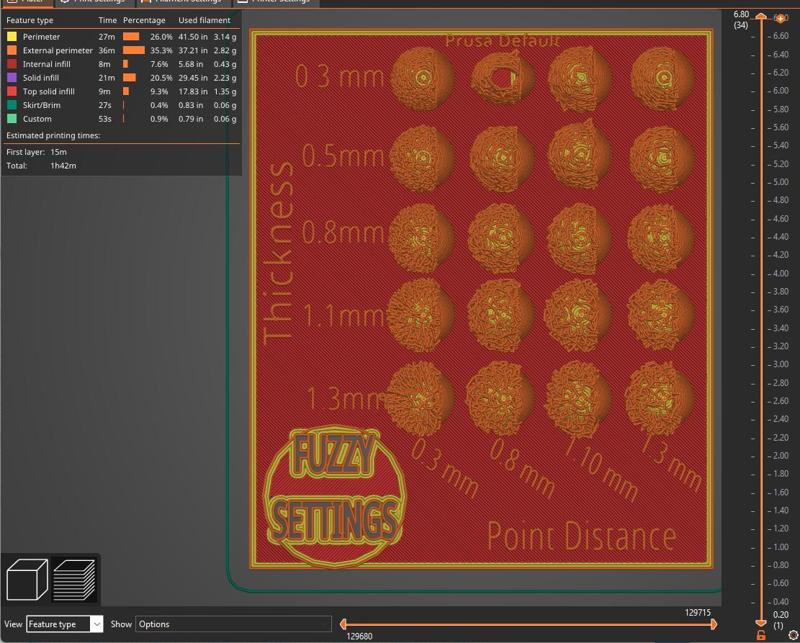Click the top thumb of the vertical layer slider
The image size is (800, 643).
(761, 17)
